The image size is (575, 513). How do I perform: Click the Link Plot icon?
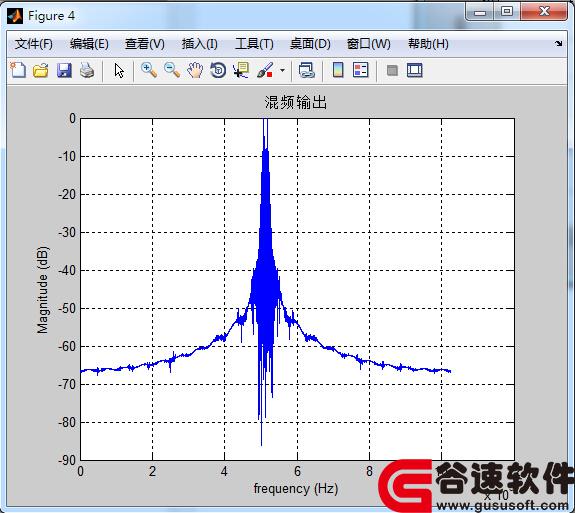tap(307, 70)
